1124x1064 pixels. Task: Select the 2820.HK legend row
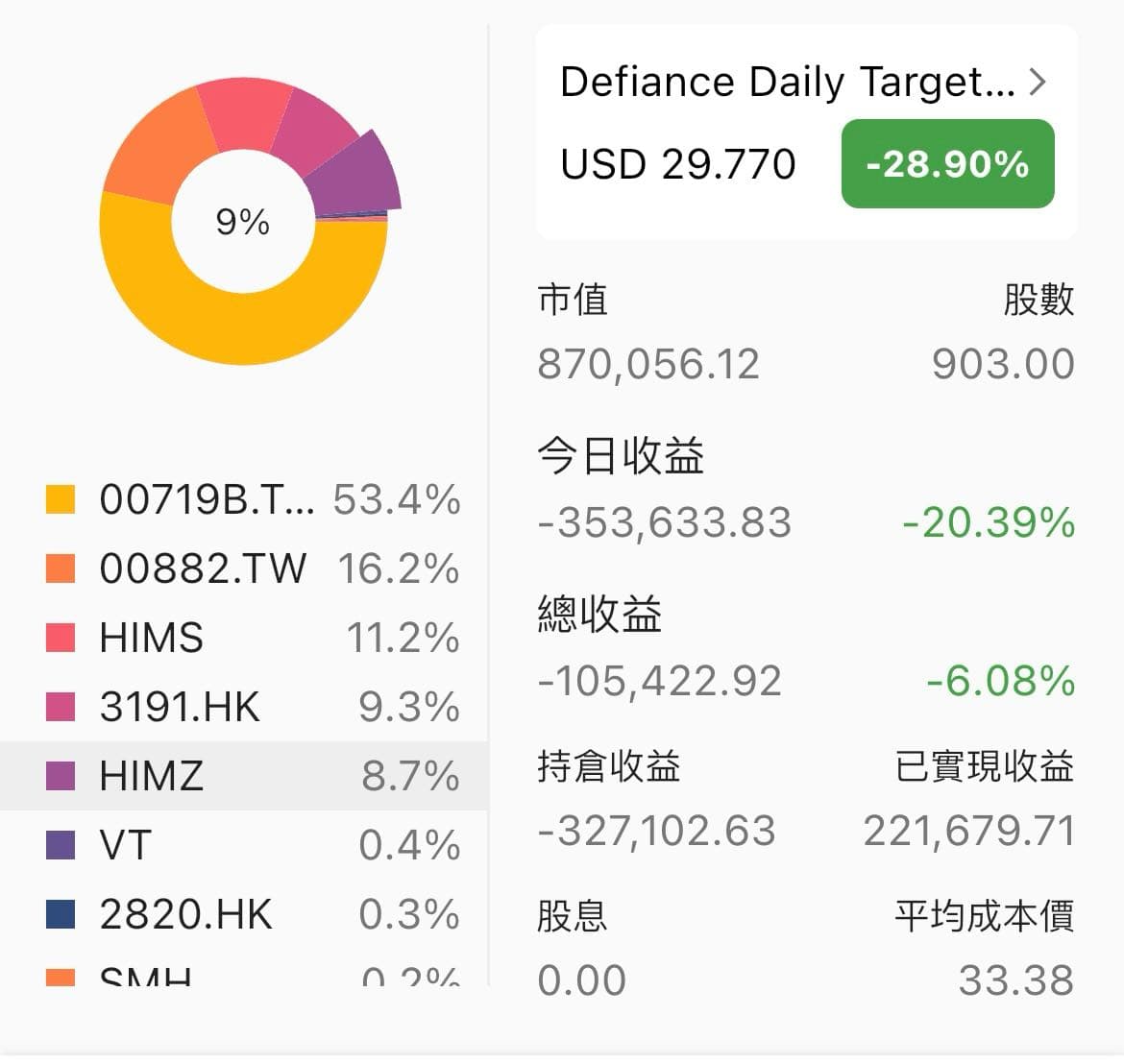coord(244,913)
